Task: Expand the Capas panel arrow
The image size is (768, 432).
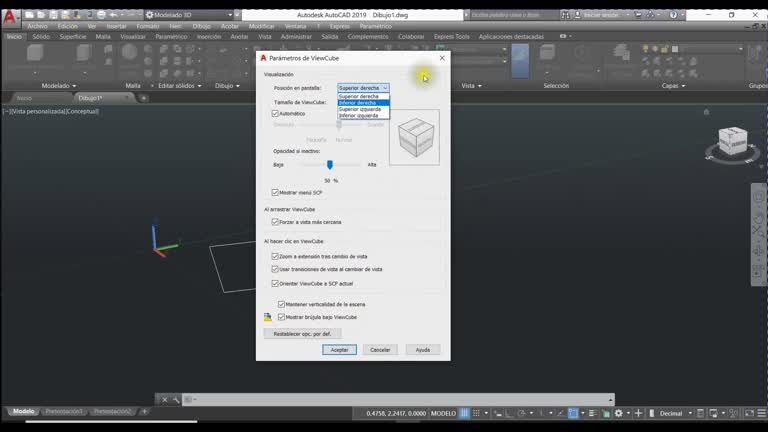Action: pyautogui.click(x=683, y=86)
